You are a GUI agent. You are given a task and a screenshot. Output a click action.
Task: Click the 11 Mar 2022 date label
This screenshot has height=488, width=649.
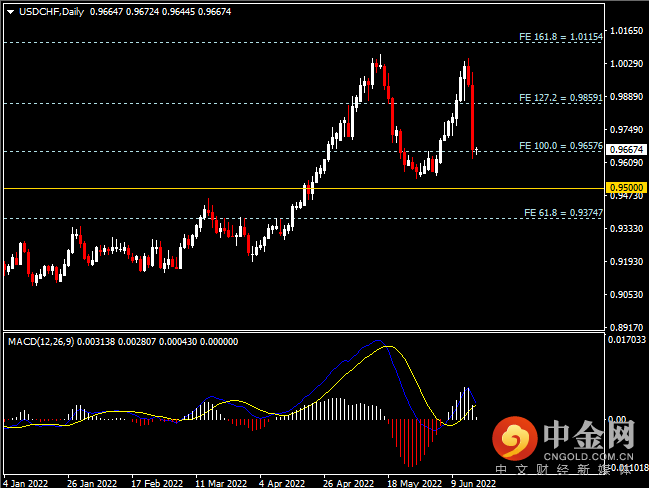[221, 483]
